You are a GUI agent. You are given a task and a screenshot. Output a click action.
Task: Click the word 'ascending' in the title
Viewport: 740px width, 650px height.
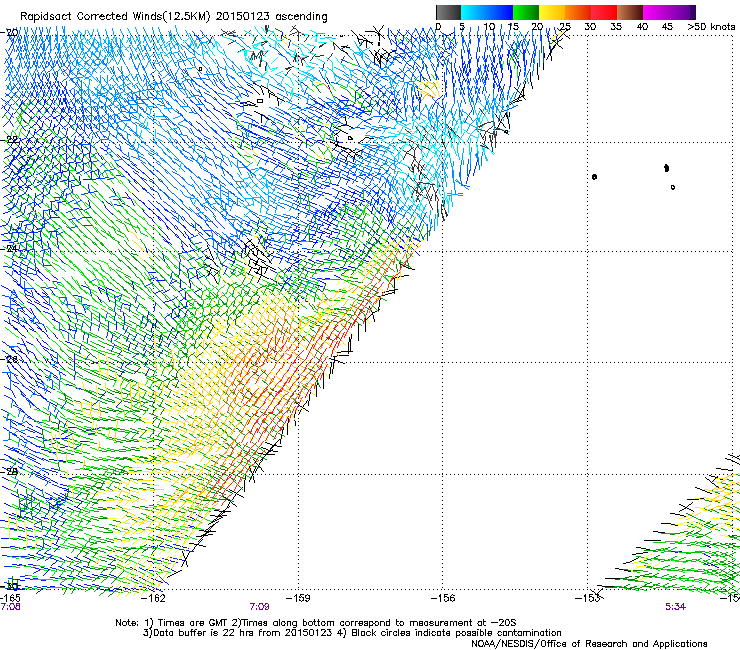pos(301,17)
